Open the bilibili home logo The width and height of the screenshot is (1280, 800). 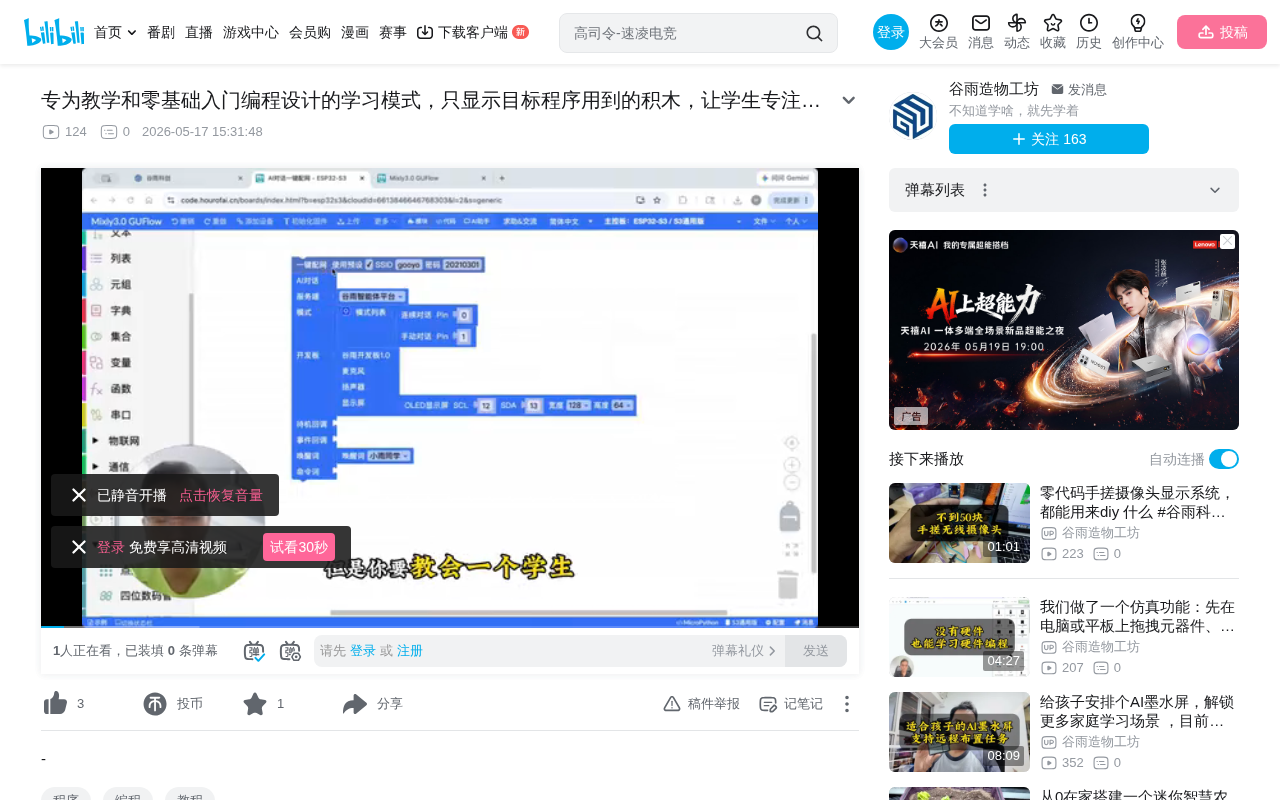54,32
